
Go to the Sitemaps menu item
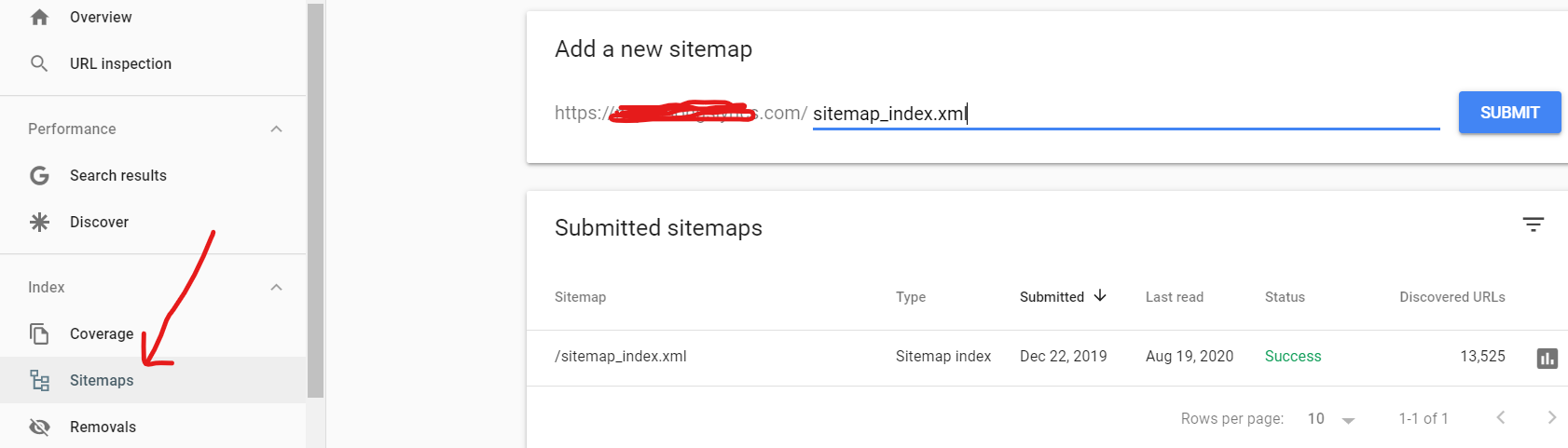tap(153, 380)
